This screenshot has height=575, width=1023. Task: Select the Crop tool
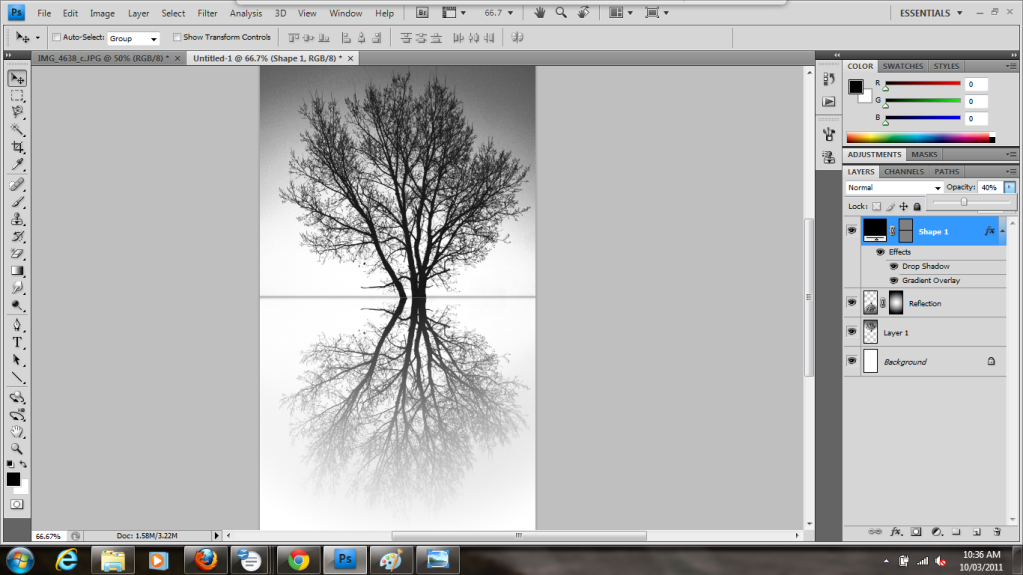[17, 147]
